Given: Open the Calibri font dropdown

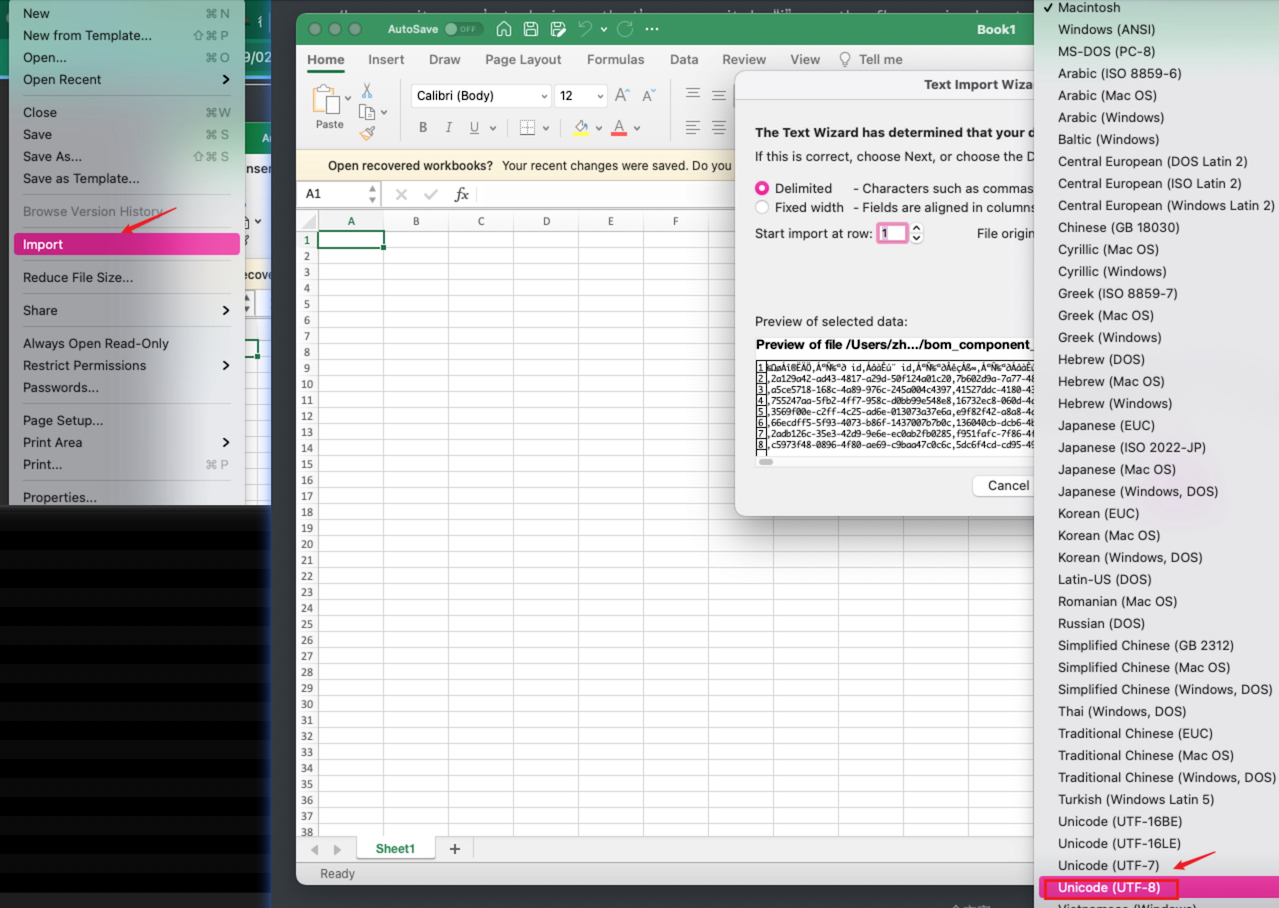Looking at the screenshot, I should pos(545,95).
